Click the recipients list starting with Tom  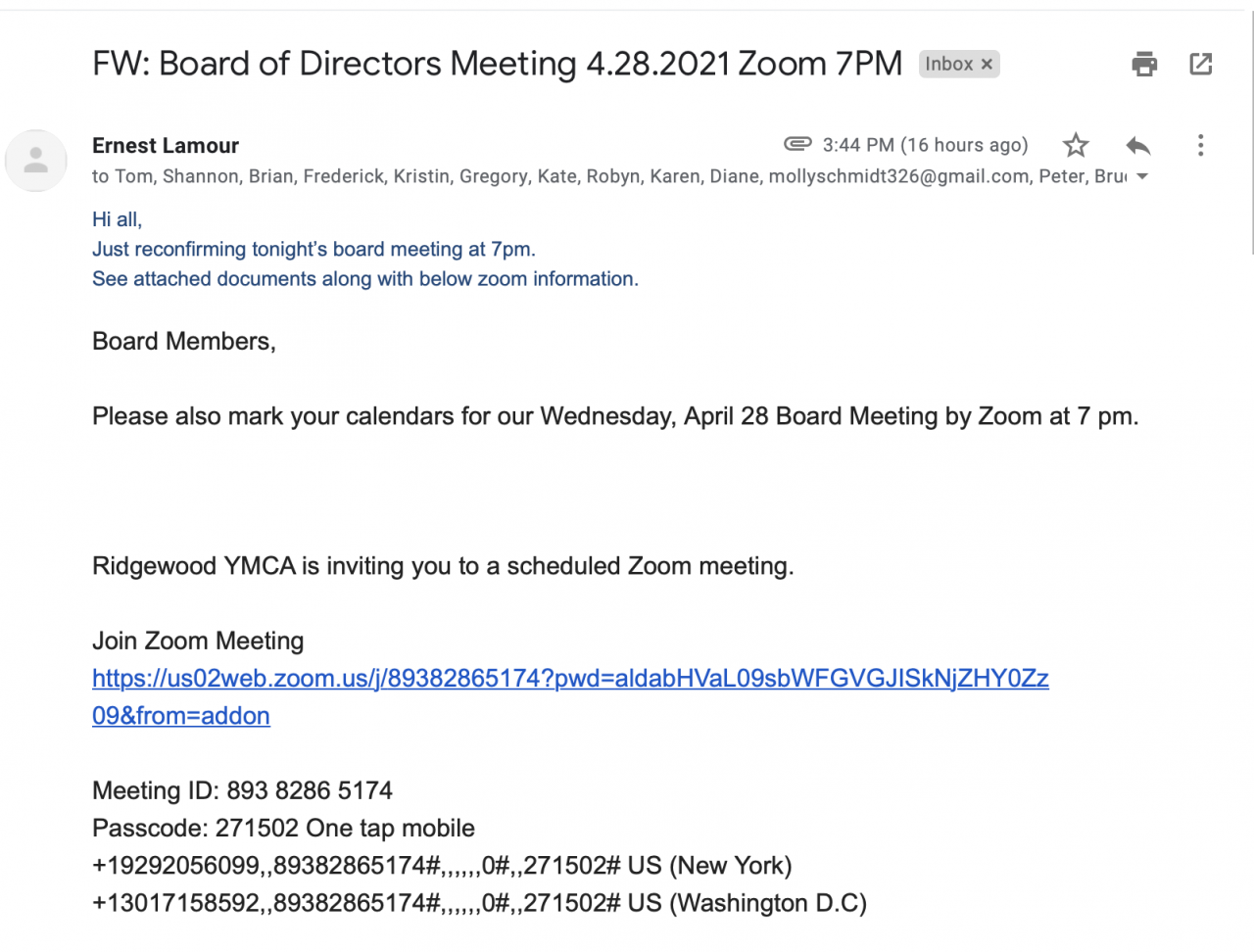coord(607,176)
